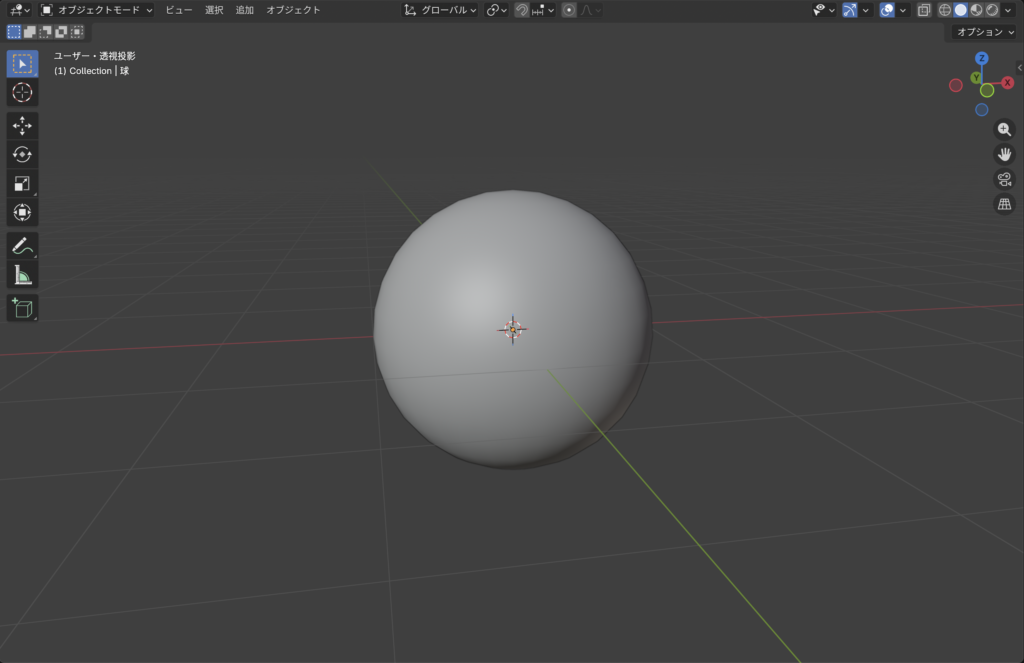This screenshot has height=663, width=1024.
Task: Click the zoom magnifier in the viewport
Action: pyautogui.click(x=1005, y=129)
